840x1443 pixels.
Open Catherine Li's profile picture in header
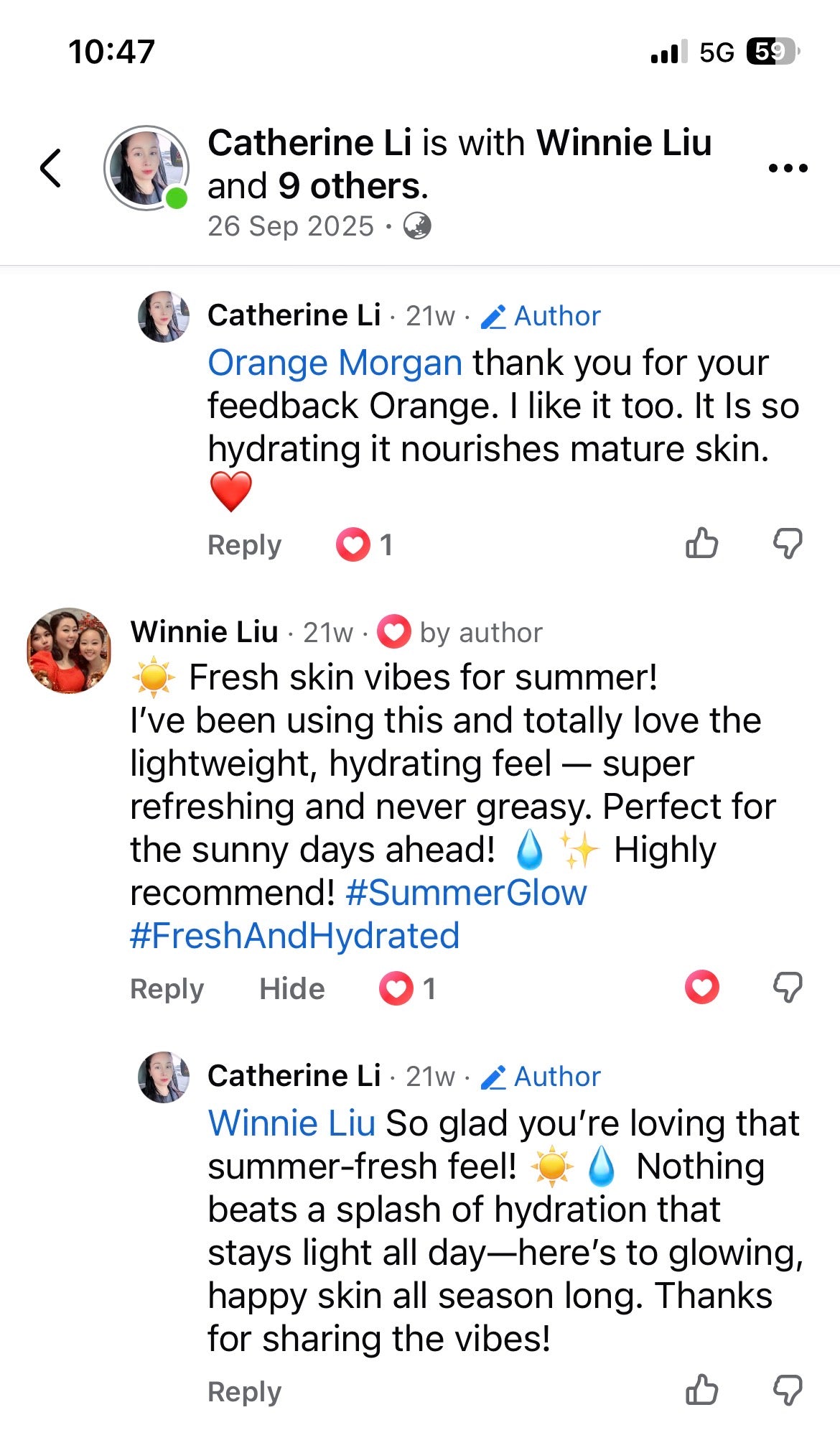tap(147, 168)
